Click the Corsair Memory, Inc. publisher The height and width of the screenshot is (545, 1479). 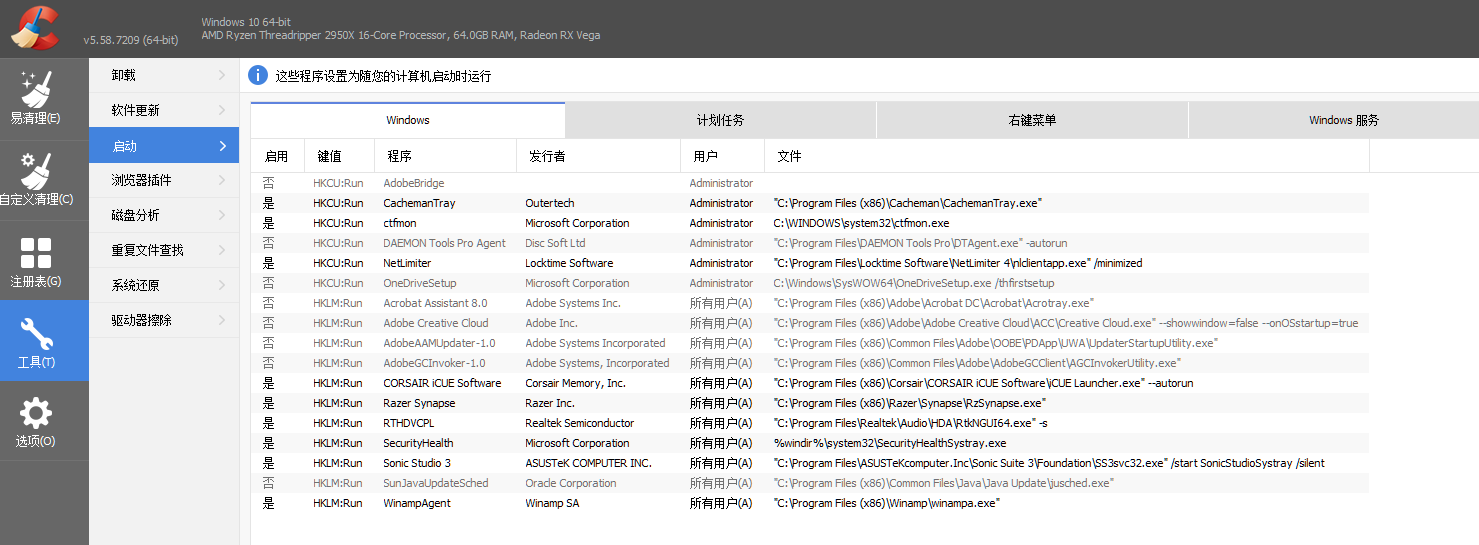[575, 383]
